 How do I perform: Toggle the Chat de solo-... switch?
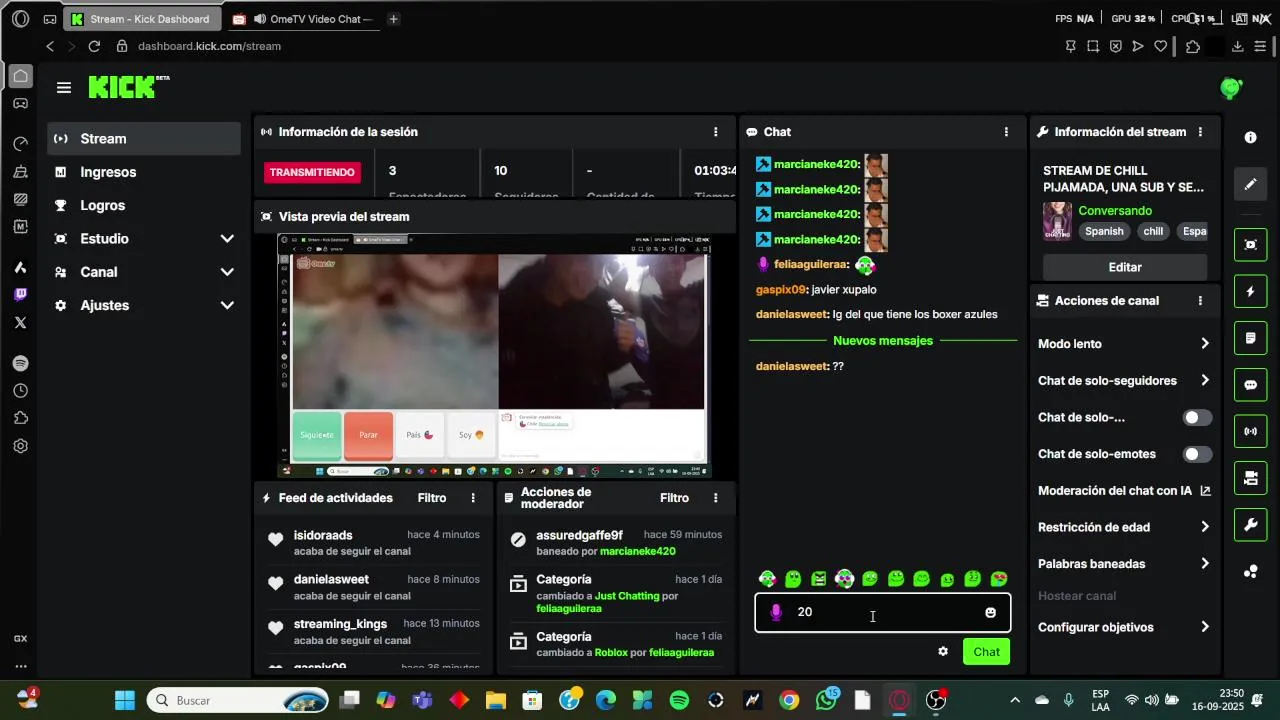click(1197, 418)
